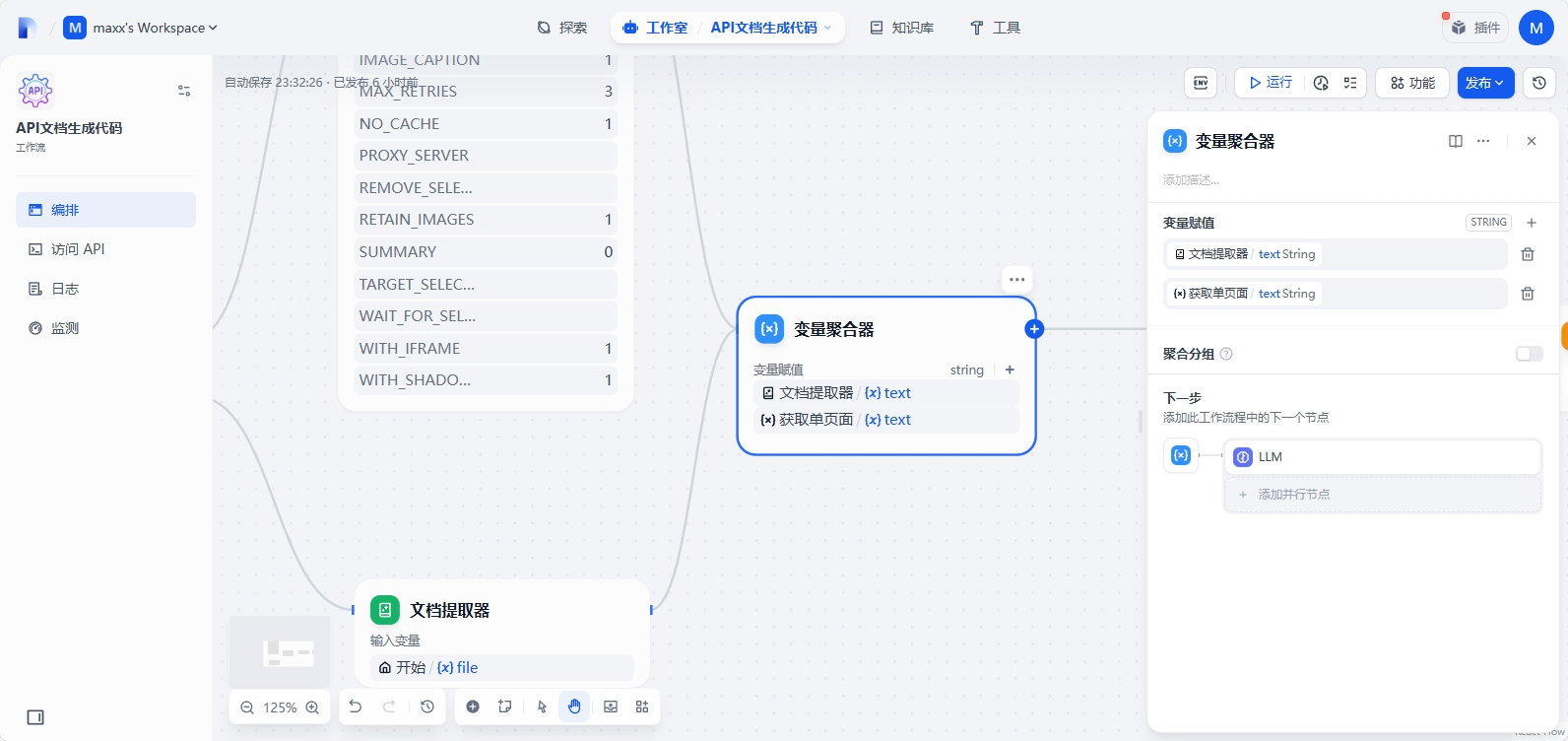The width and height of the screenshot is (1568, 741).
Task: Redo the last change
Action: tap(389, 707)
